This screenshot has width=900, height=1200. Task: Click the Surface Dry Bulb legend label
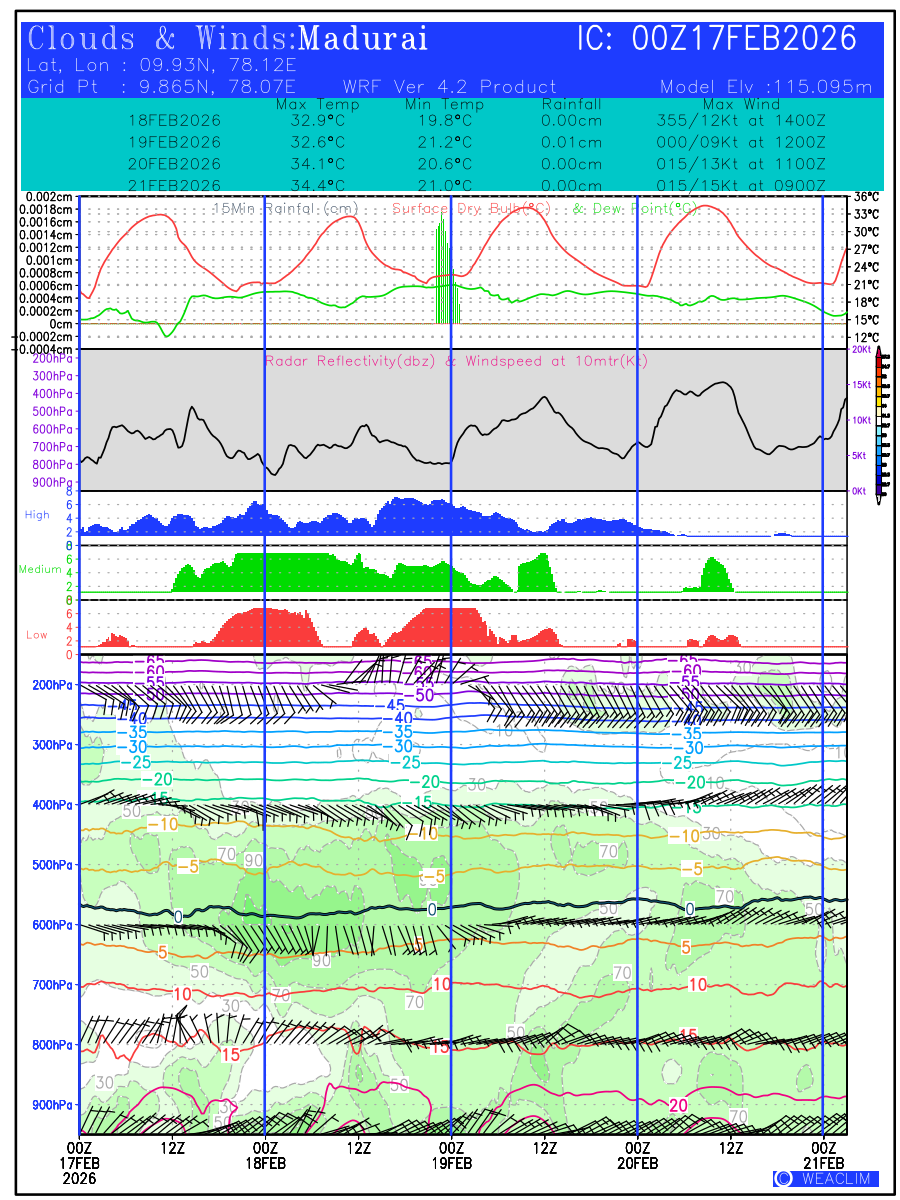pos(472,208)
